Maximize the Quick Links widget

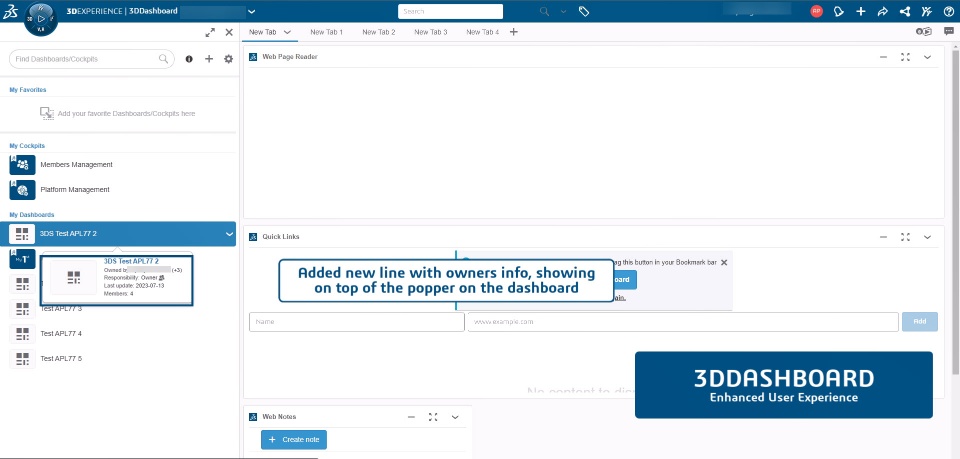[905, 237]
